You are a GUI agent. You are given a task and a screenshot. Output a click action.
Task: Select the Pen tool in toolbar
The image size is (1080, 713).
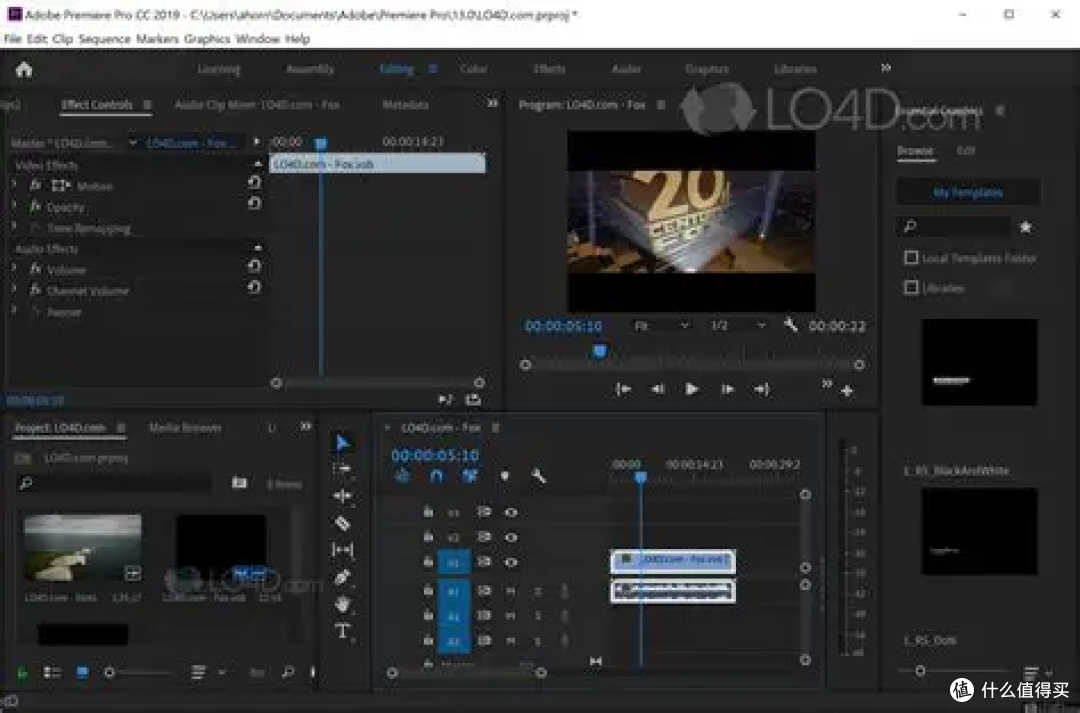342,577
